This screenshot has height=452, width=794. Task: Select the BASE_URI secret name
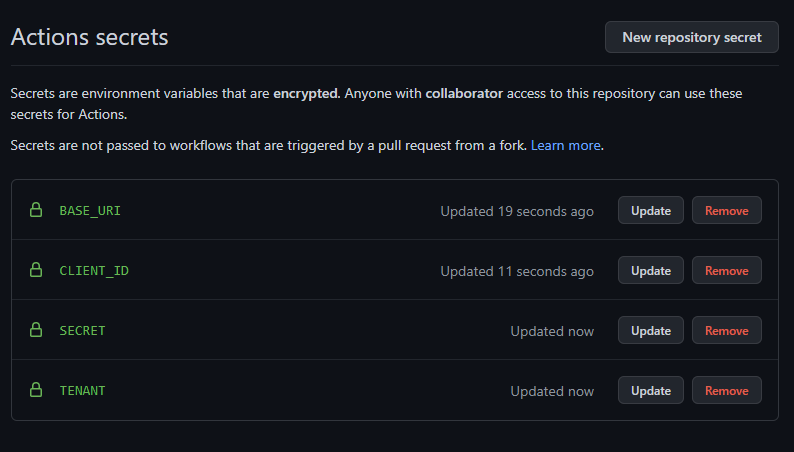coord(90,211)
